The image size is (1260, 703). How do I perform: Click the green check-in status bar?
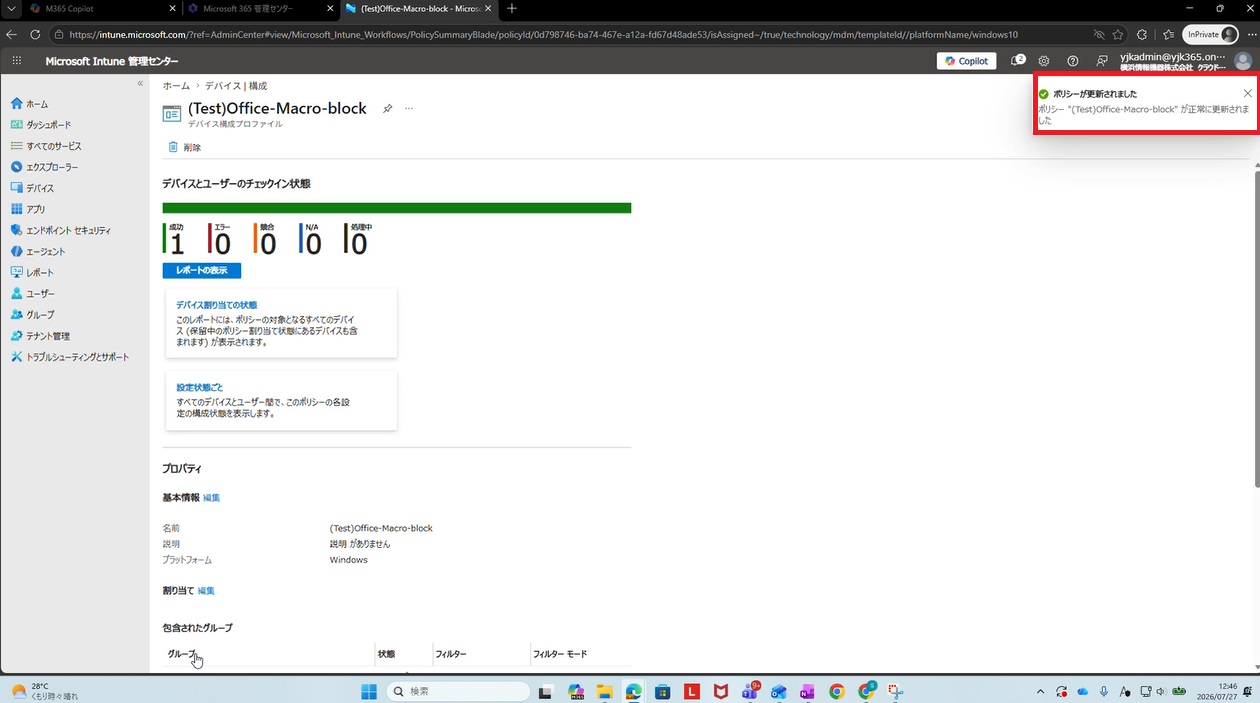click(397, 208)
